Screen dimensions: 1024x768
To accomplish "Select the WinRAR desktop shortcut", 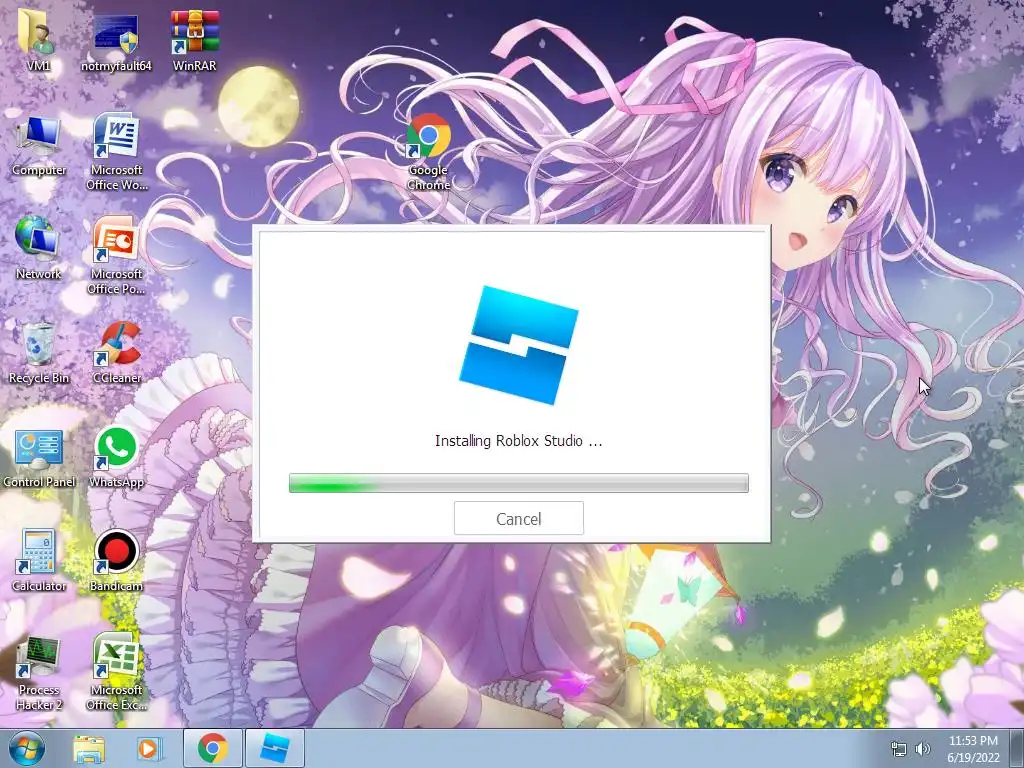I will [195, 40].
